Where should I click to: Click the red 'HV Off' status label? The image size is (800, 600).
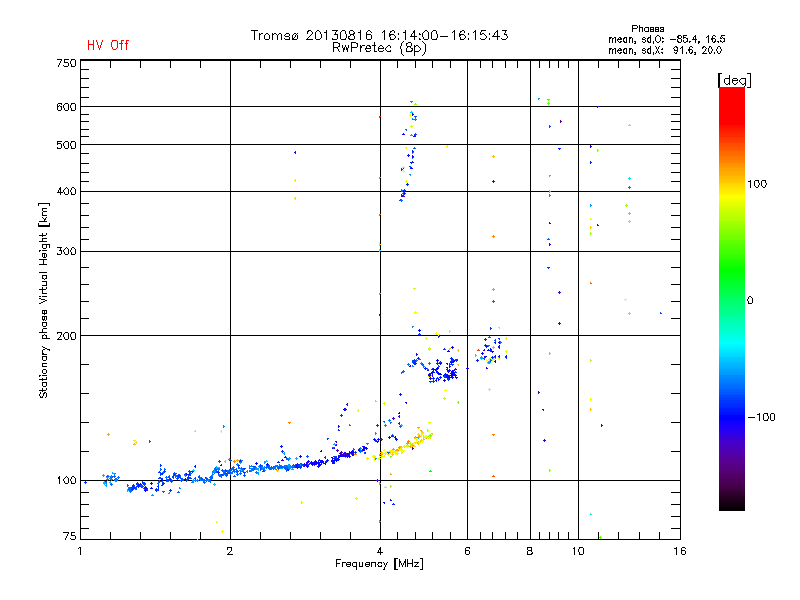coord(108,45)
